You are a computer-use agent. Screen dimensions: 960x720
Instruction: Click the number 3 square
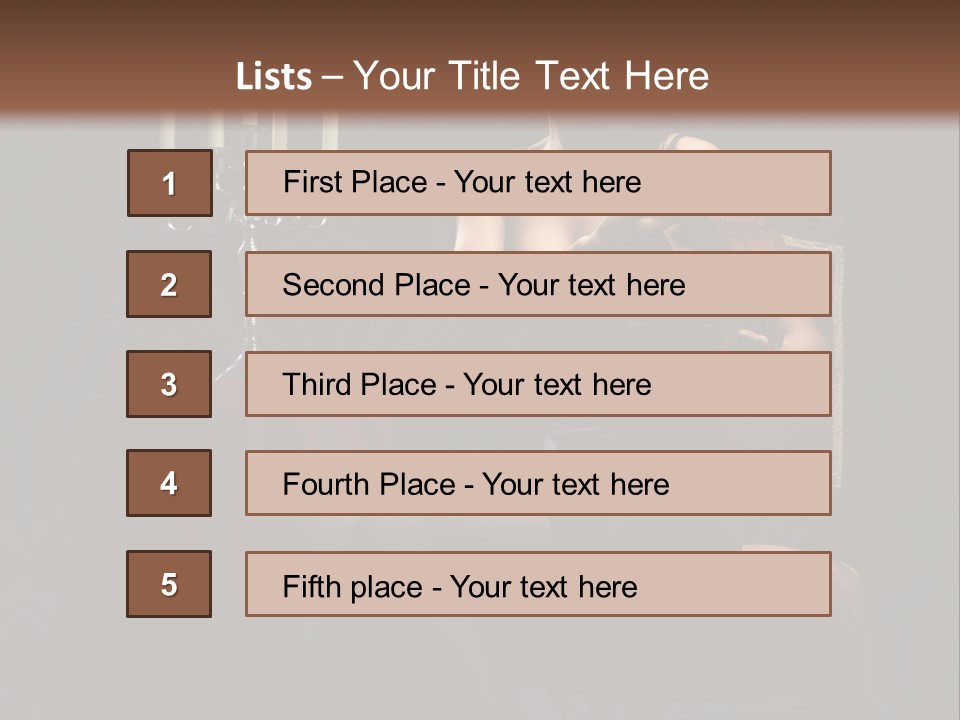[x=169, y=384]
